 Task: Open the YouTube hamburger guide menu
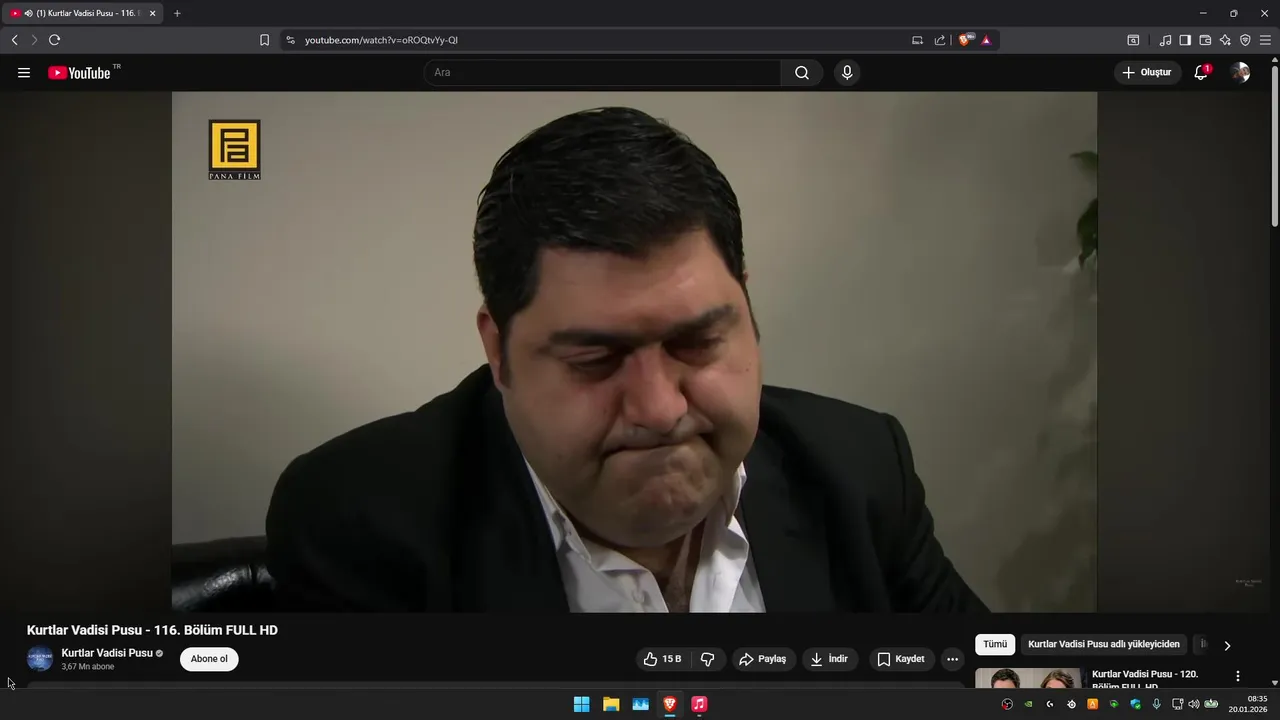pos(24,73)
